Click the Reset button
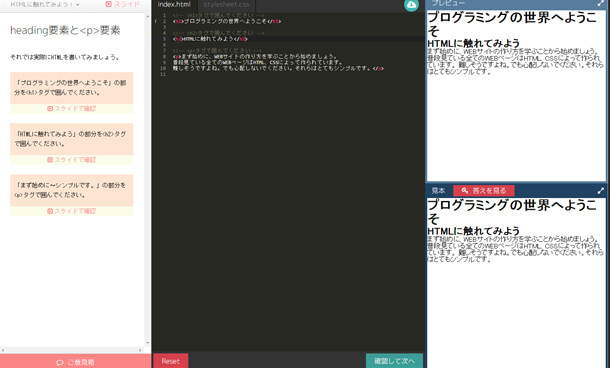Viewport: 610px width, 368px height. pyautogui.click(x=170, y=361)
